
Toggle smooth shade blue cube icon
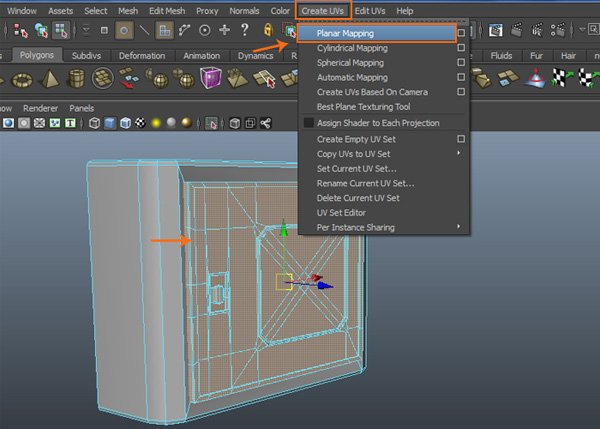[x=110, y=123]
